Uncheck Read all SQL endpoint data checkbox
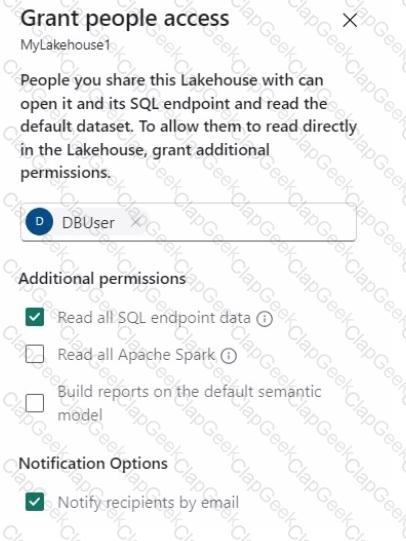This screenshot has width=406, height=541. pyautogui.click(x=34, y=317)
